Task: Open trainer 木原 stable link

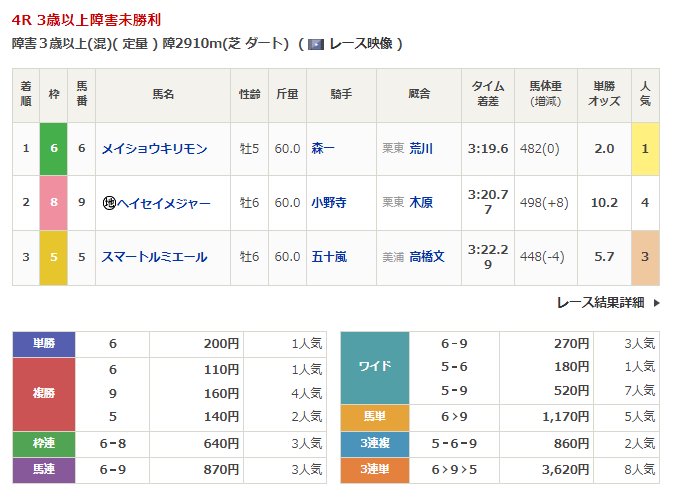Action: point(421,203)
